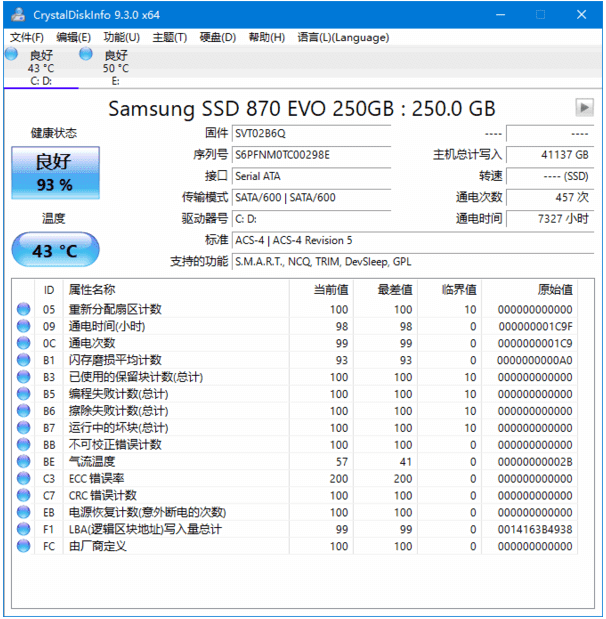Click status orb for LBA written row F1
The height and width of the screenshot is (619, 606).
pyautogui.click(x=23, y=529)
